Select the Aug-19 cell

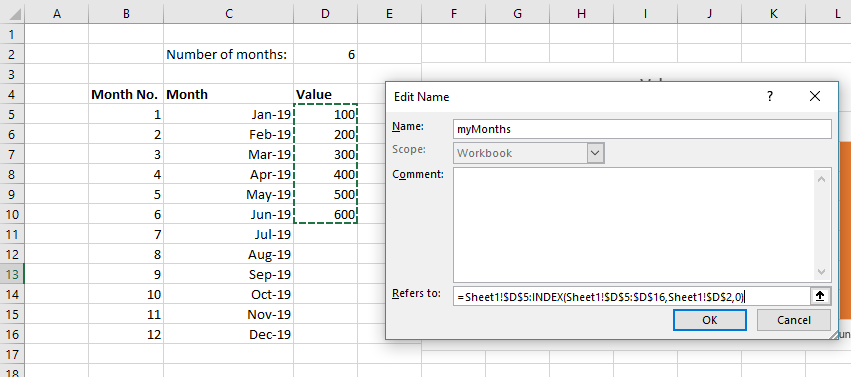228,254
